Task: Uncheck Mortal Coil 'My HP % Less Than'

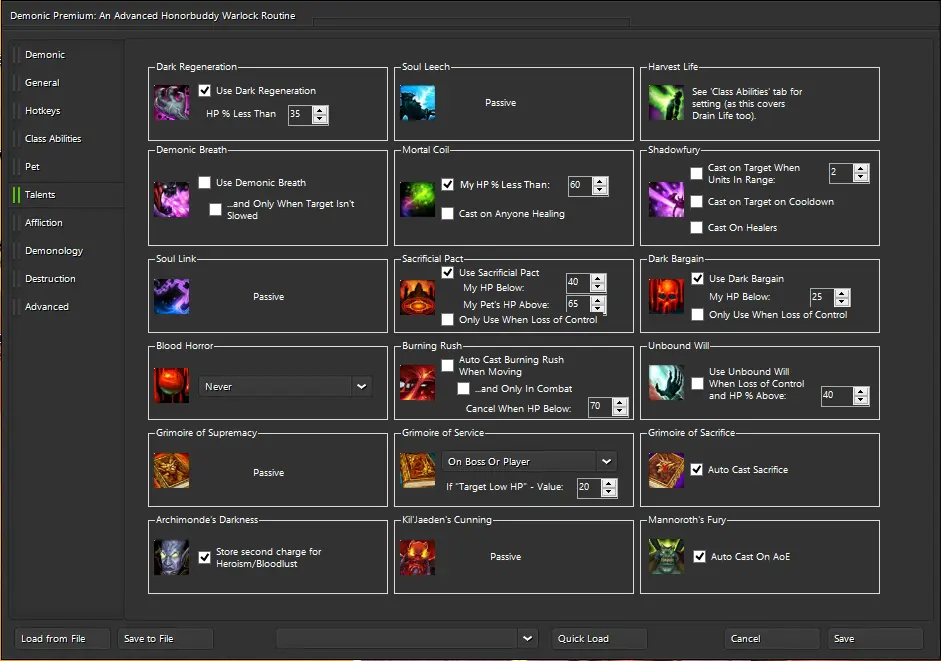Action: coord(448,185)
